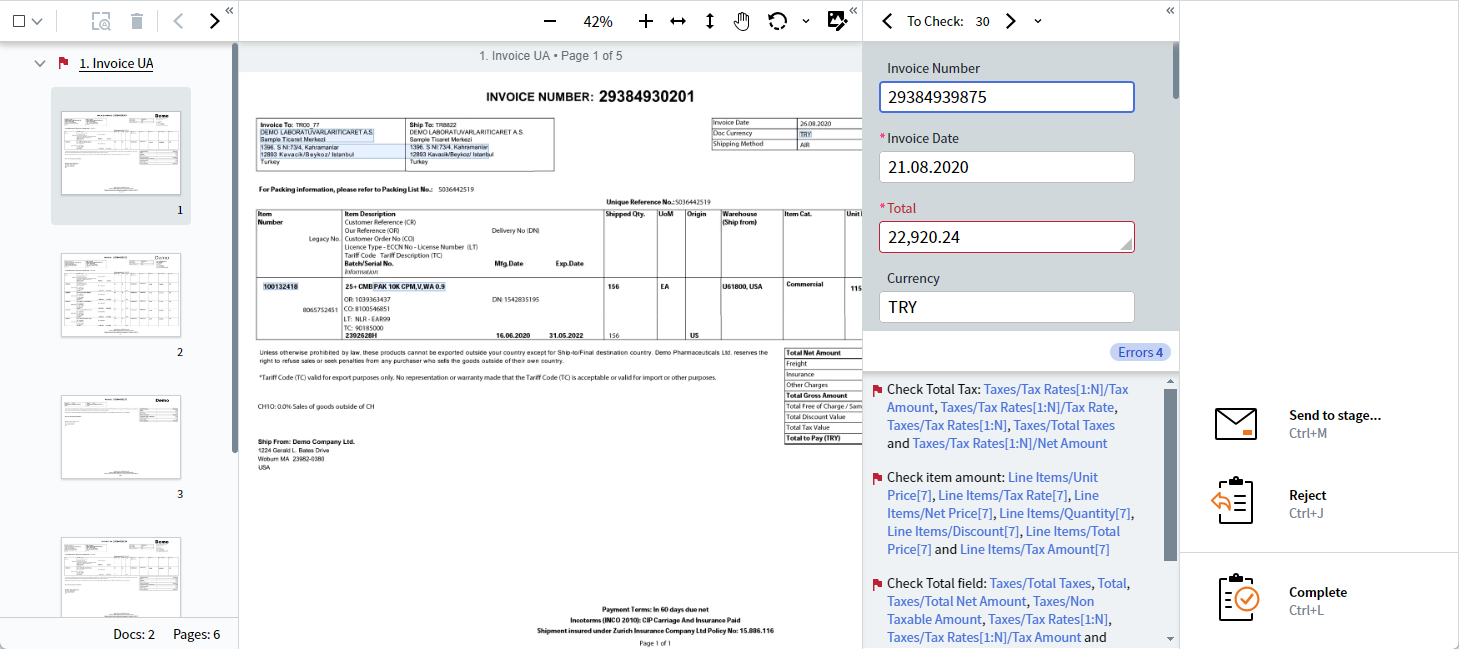Open the Taxes/Tax Rates[1:N]/Net Amount link
Screen dimensions: 1459x649
pos(1010,443)
